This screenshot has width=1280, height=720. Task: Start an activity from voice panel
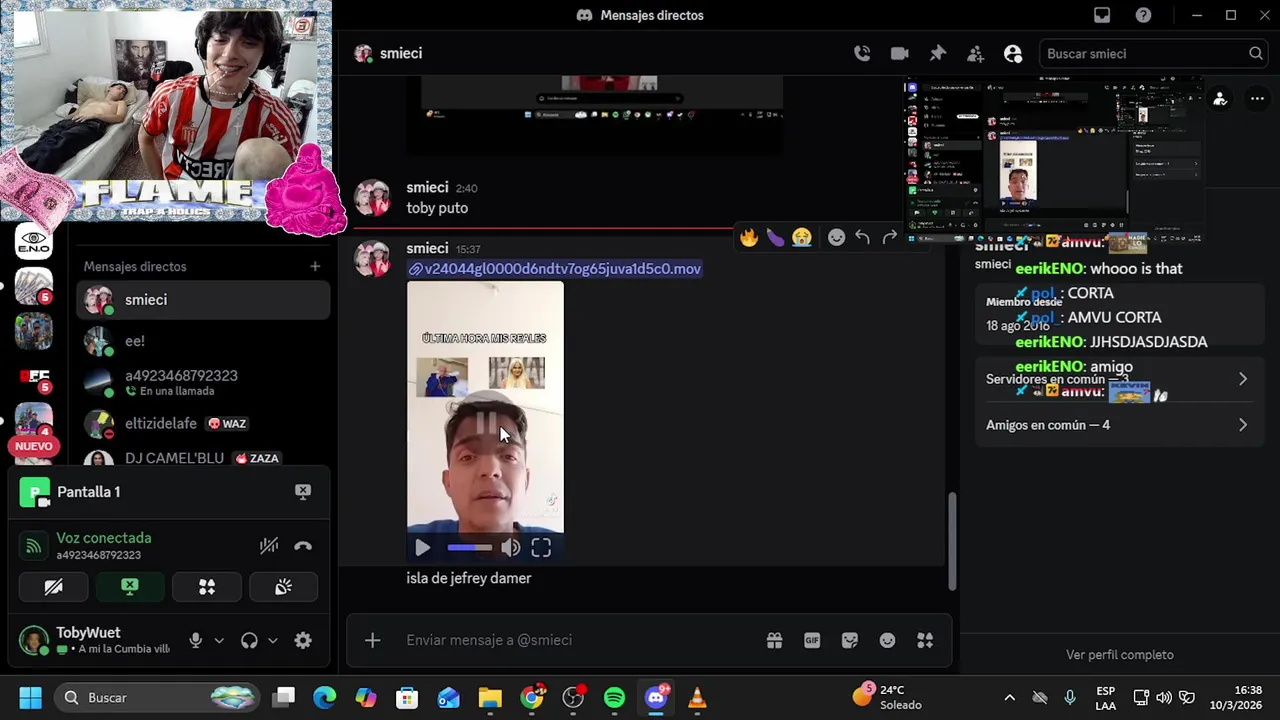pyautogui.click(x=207, y=587)
